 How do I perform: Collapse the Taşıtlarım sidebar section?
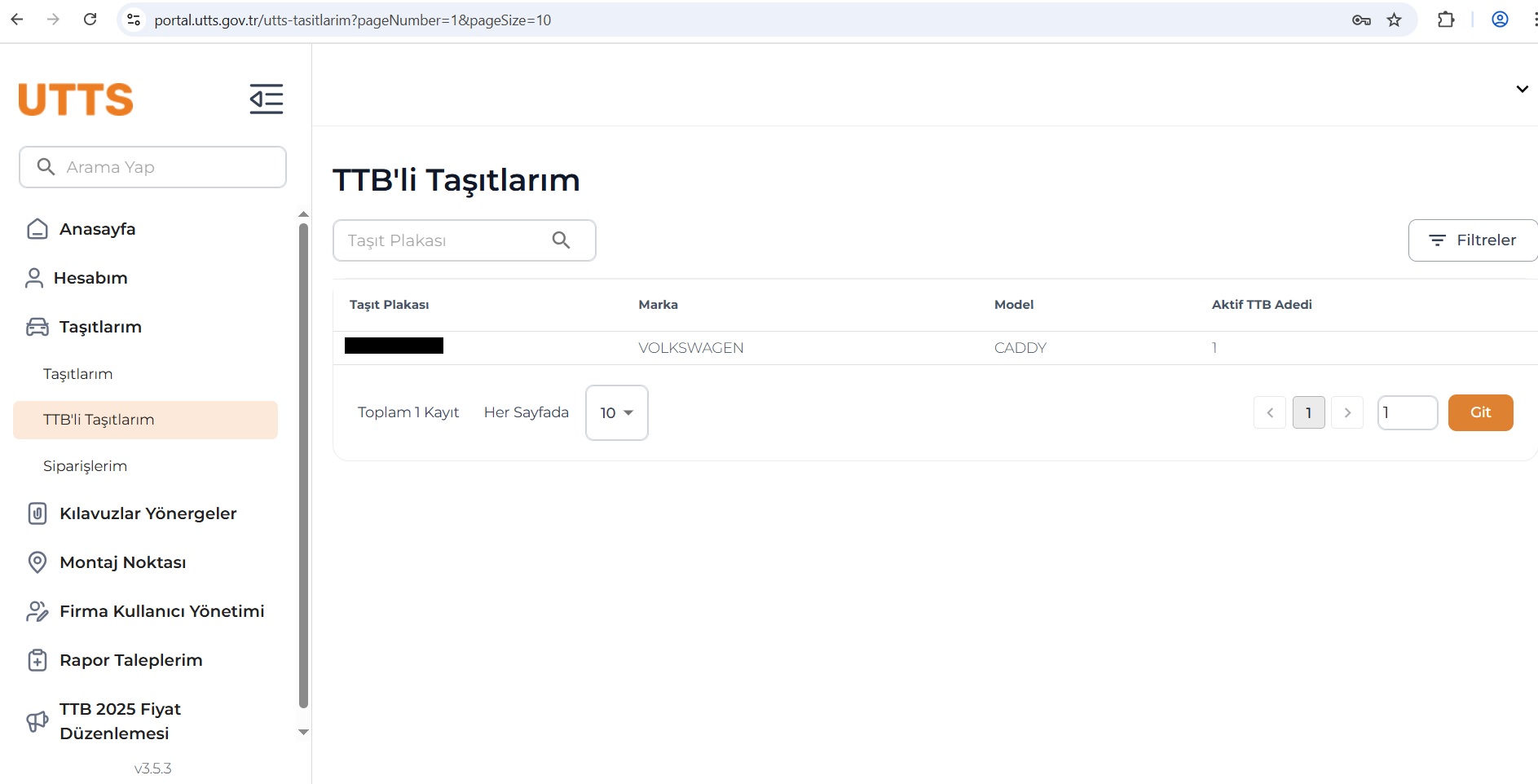click(99, 327)
